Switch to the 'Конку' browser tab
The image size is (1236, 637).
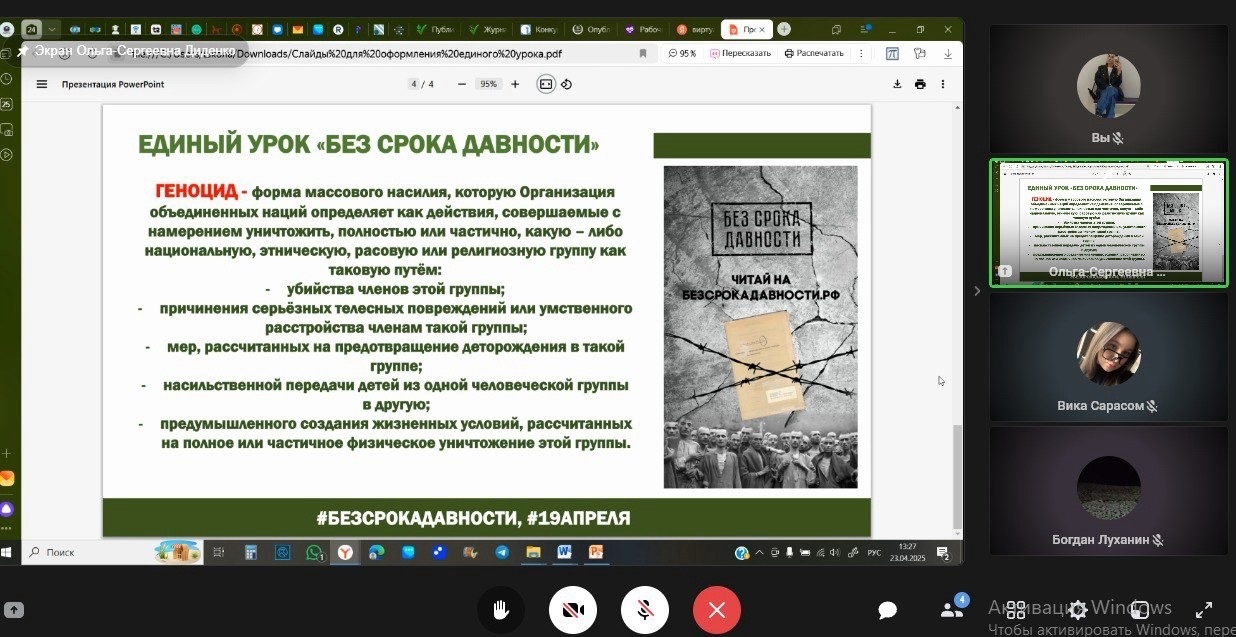click(540, 29)
